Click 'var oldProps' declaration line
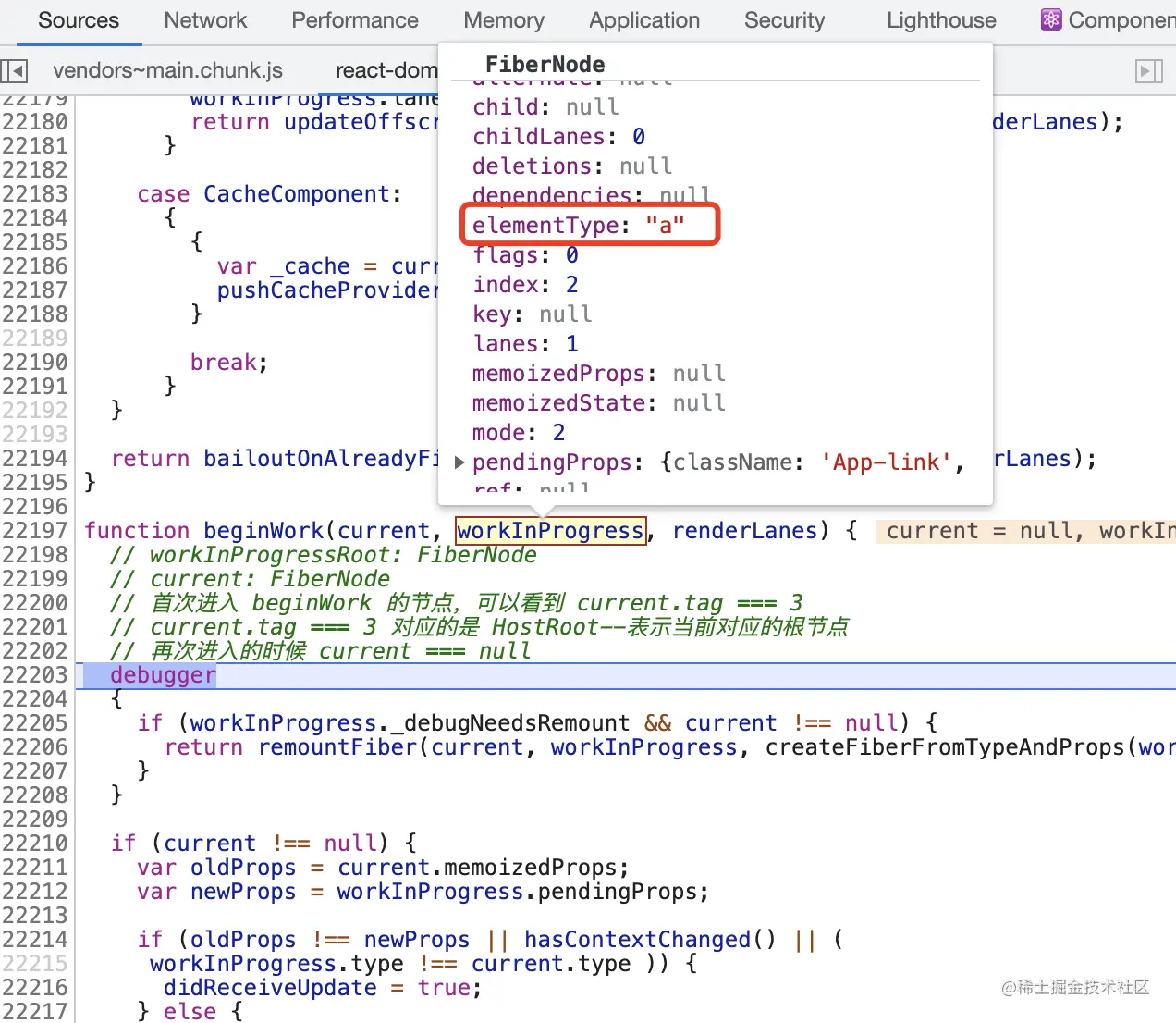 click(x=383, y=868)
